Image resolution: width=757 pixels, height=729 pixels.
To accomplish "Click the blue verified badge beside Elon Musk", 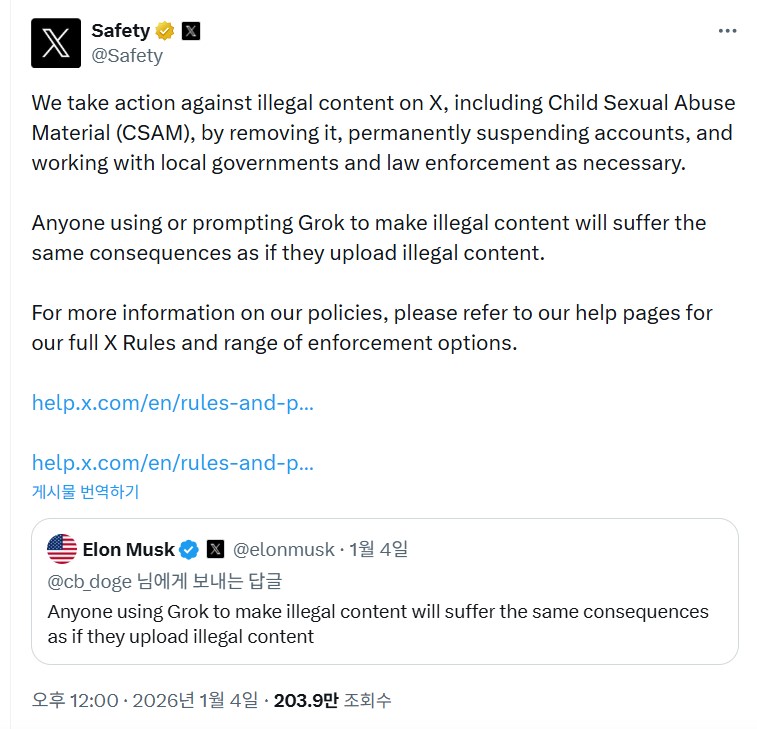I will click(189, 549).
